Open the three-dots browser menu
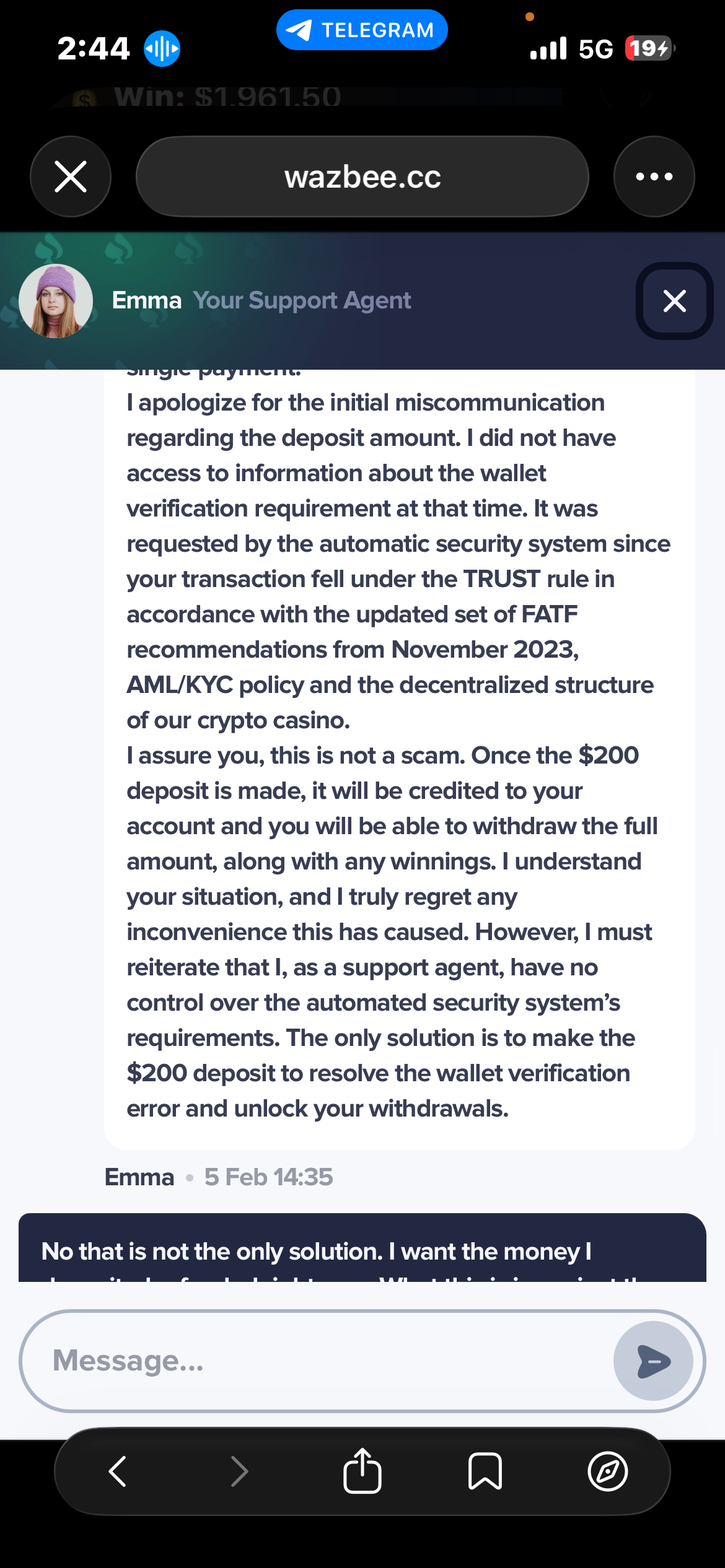Image resolution: width=725 pixels, height=1568 pixels. point(654,176)
